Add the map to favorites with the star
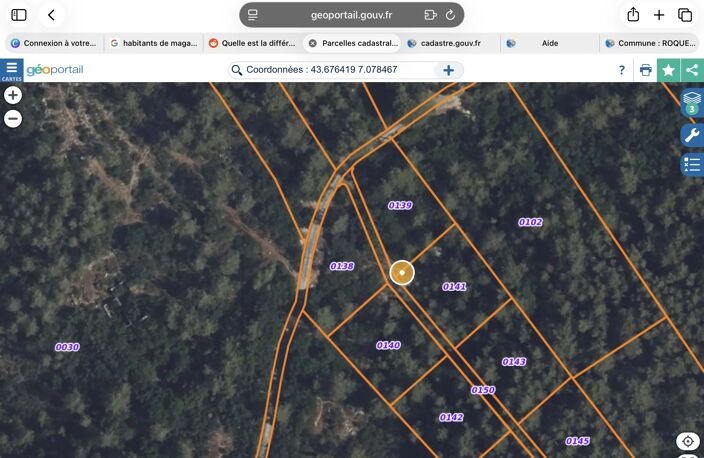 tap(669, 70)
